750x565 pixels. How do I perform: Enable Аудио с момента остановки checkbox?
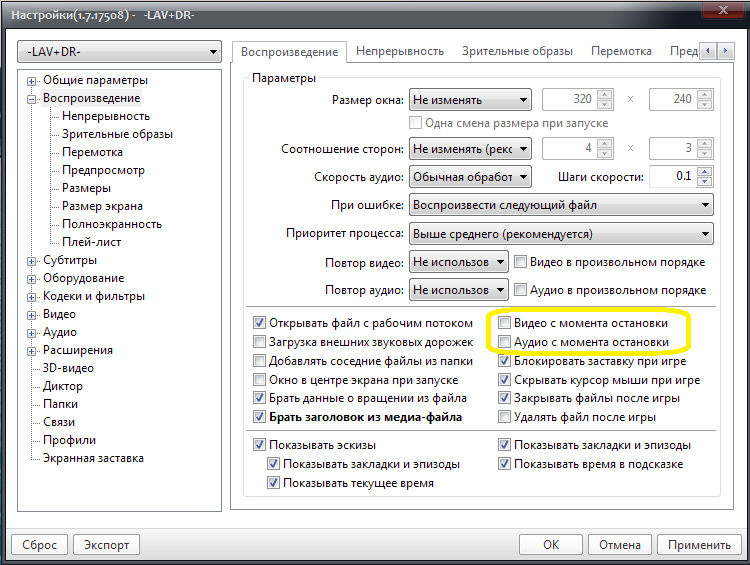point(506,342)
